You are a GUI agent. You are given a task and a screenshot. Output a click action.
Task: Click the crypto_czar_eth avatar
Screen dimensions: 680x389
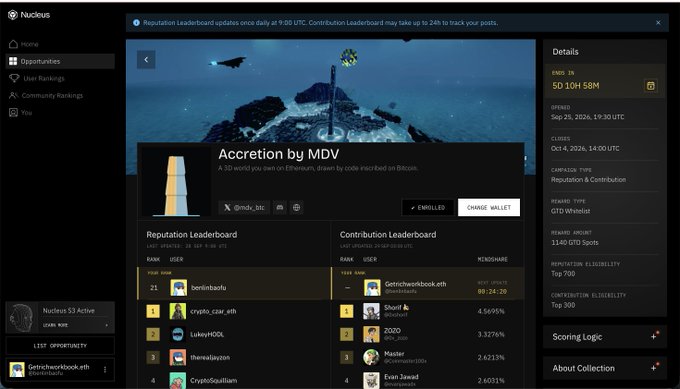point(178,311)
